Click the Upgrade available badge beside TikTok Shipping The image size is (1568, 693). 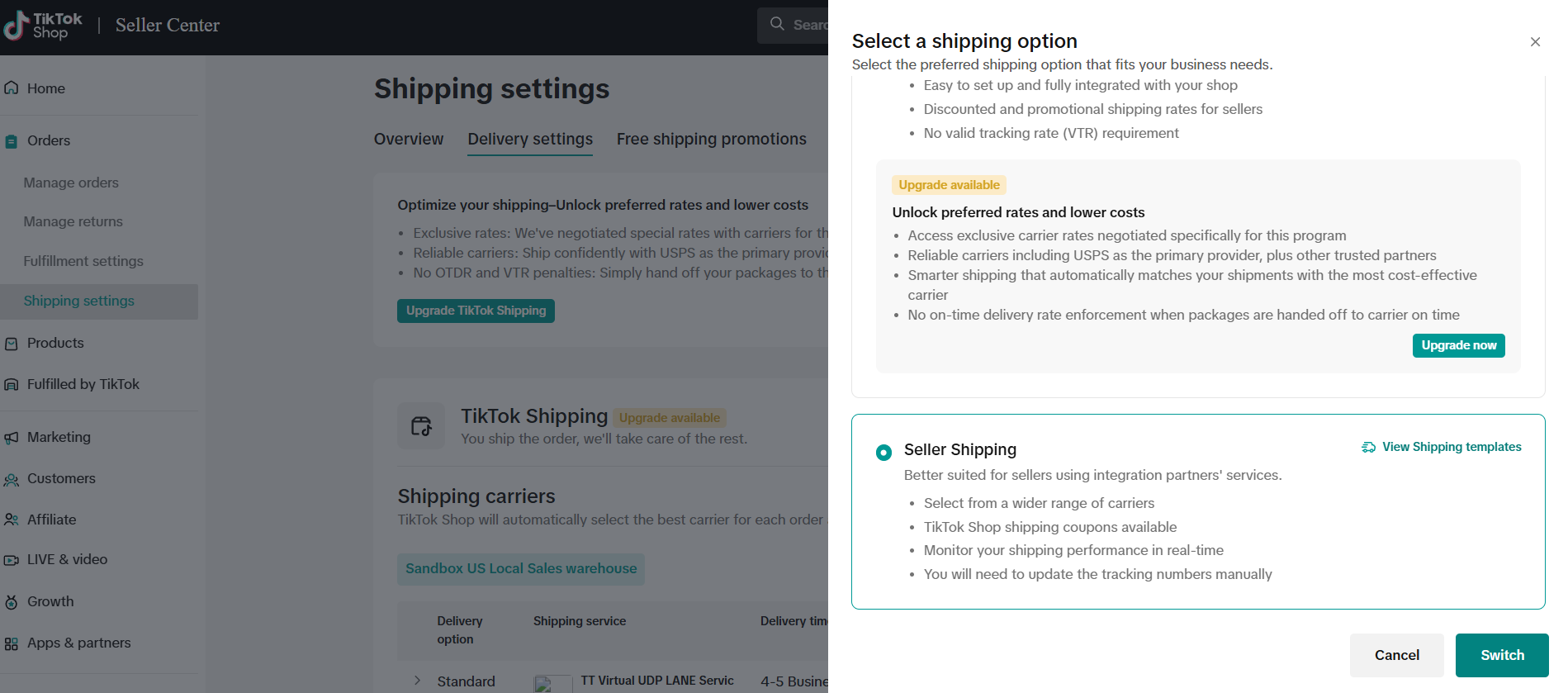tap(670, 418)
